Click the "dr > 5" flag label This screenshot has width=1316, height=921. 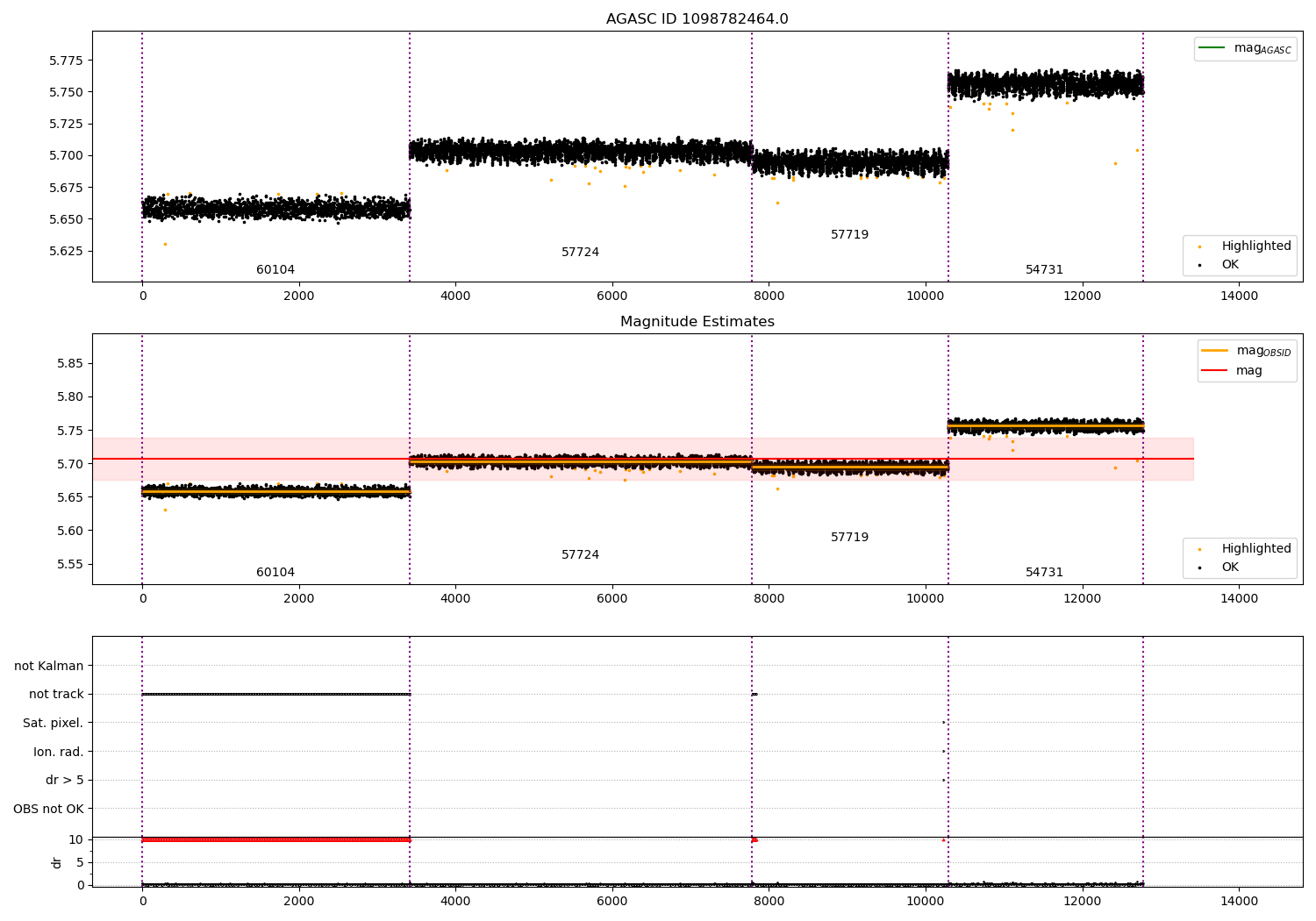65,780
